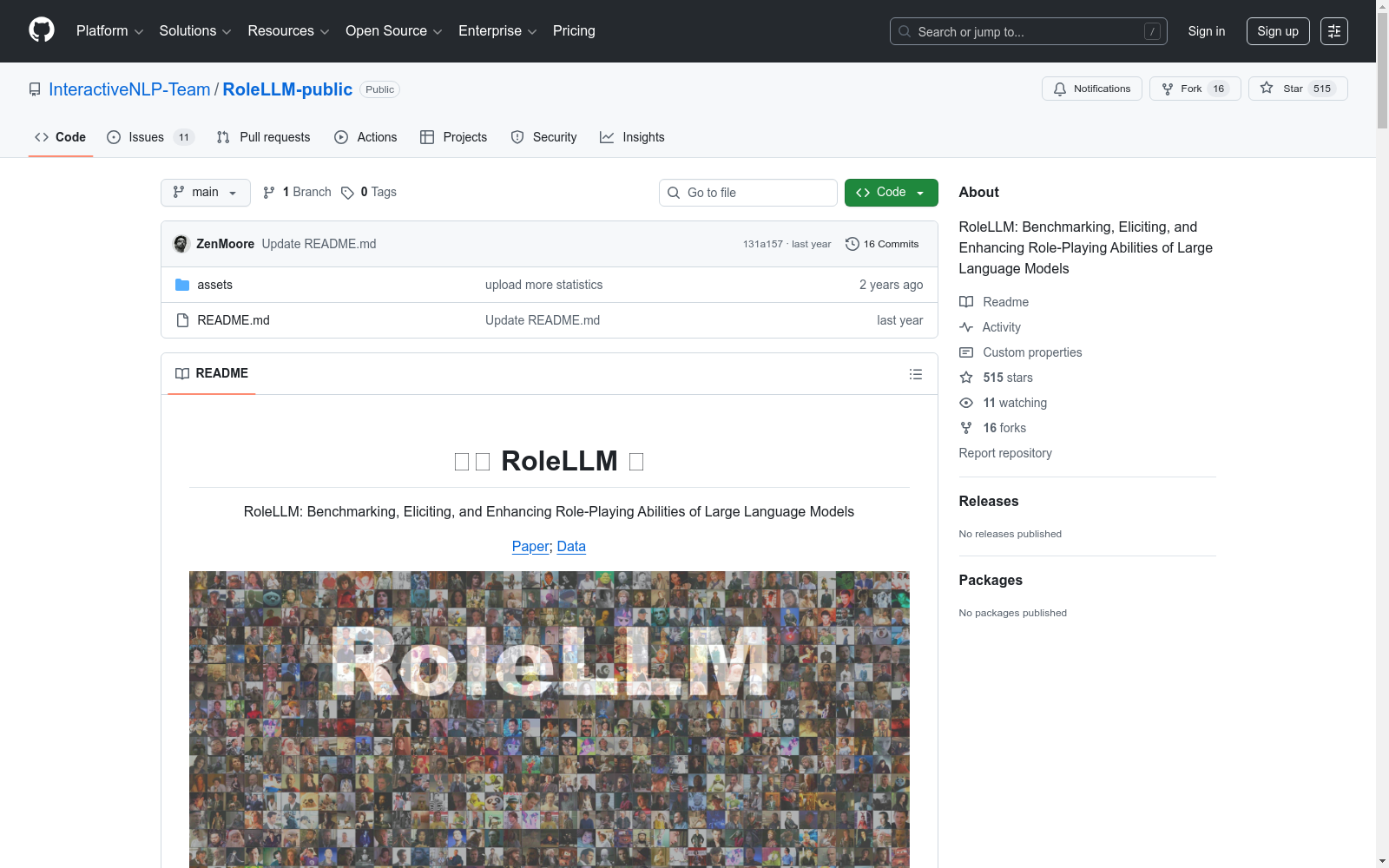Screen dimensions: 1389x868
Task: Click the branch icon beside 1 Branch
Action: pyautogui.click(x=269, y=193)
